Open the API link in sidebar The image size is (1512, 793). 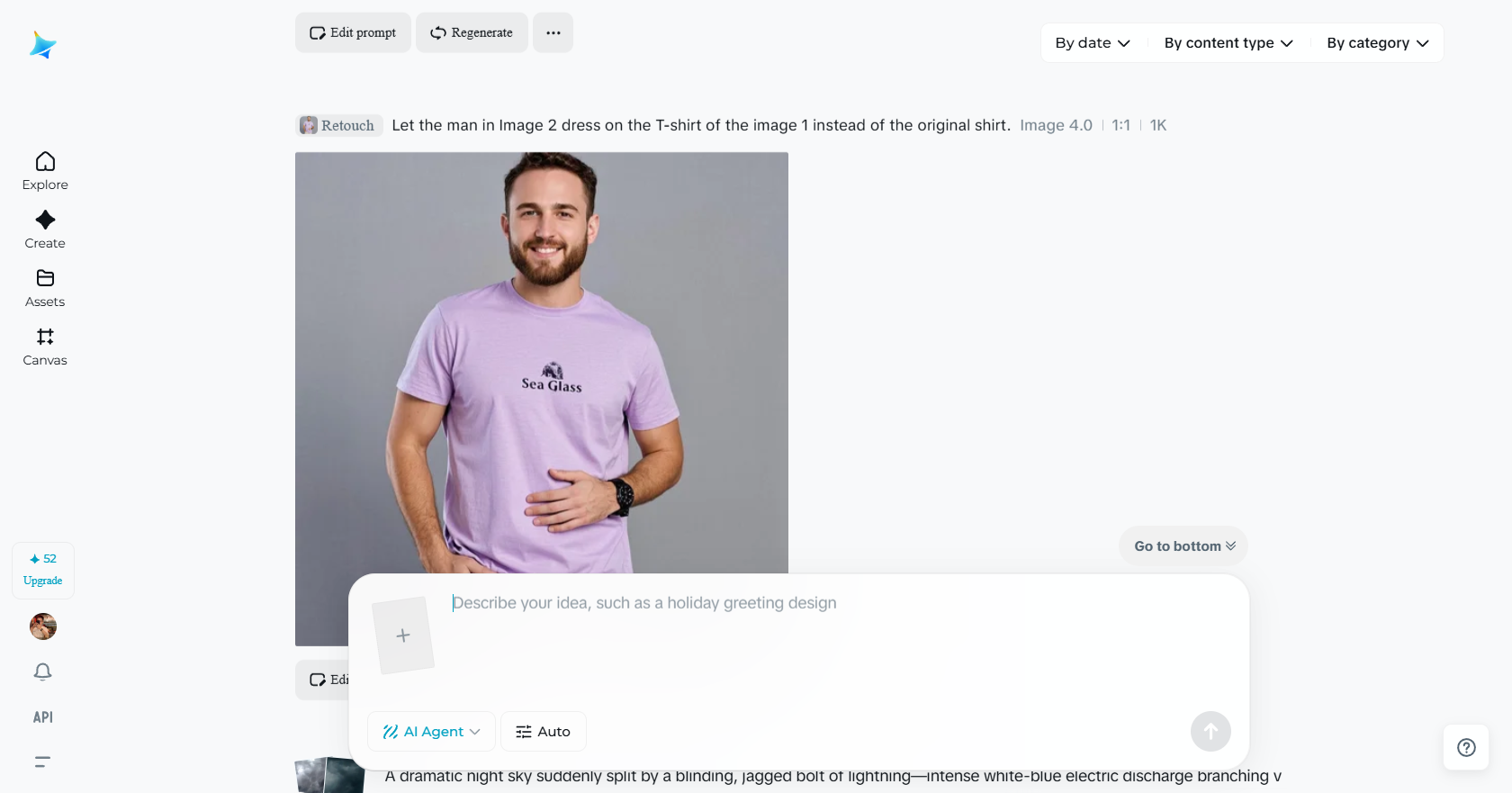(x=43, y=717)
